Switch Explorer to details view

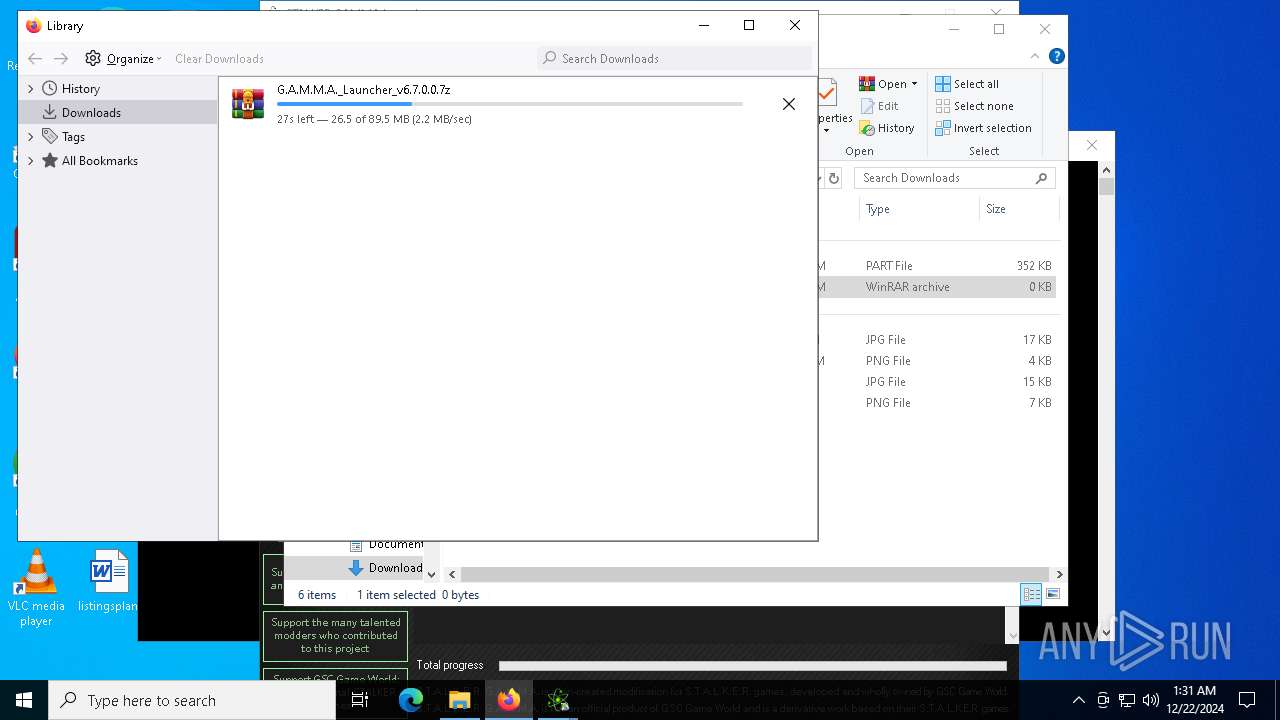click(x=1031, y=594)
